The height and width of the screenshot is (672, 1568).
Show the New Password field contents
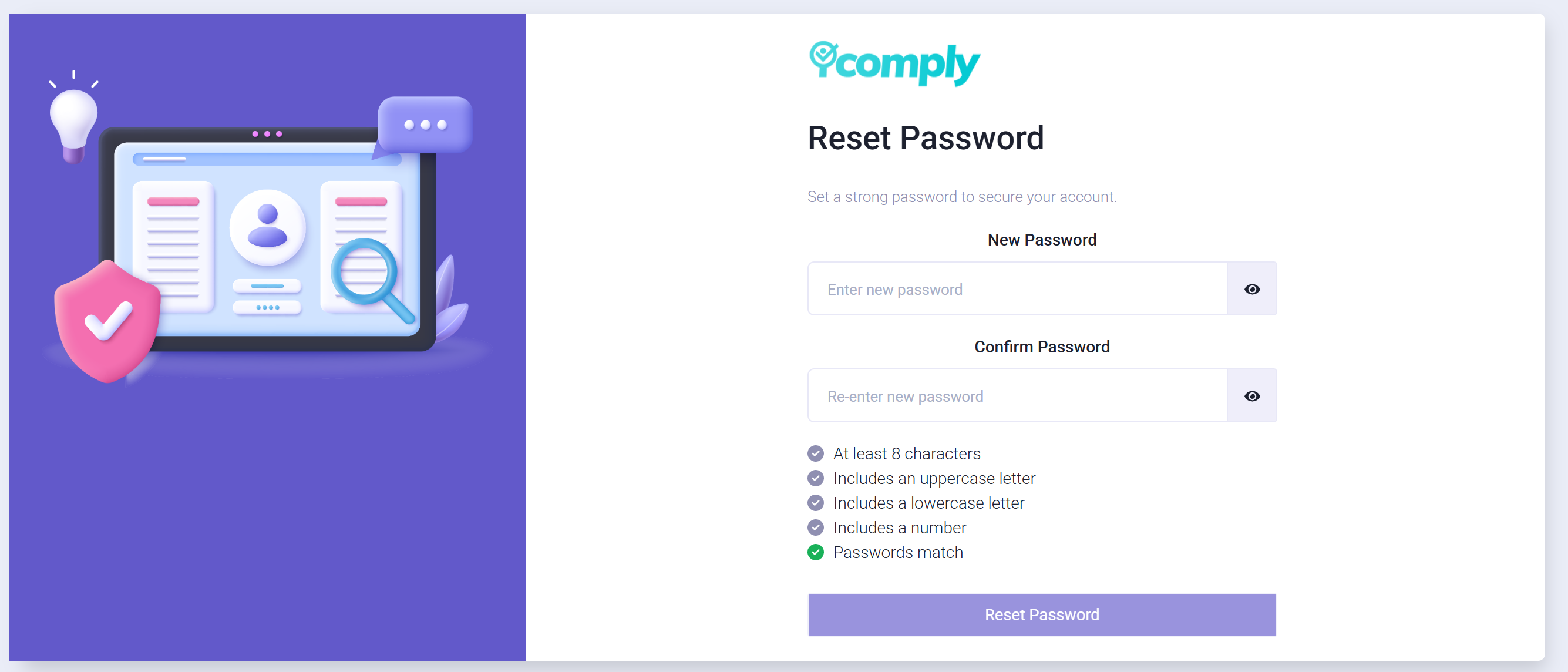pyautogui.click(x=1251, y=289)
